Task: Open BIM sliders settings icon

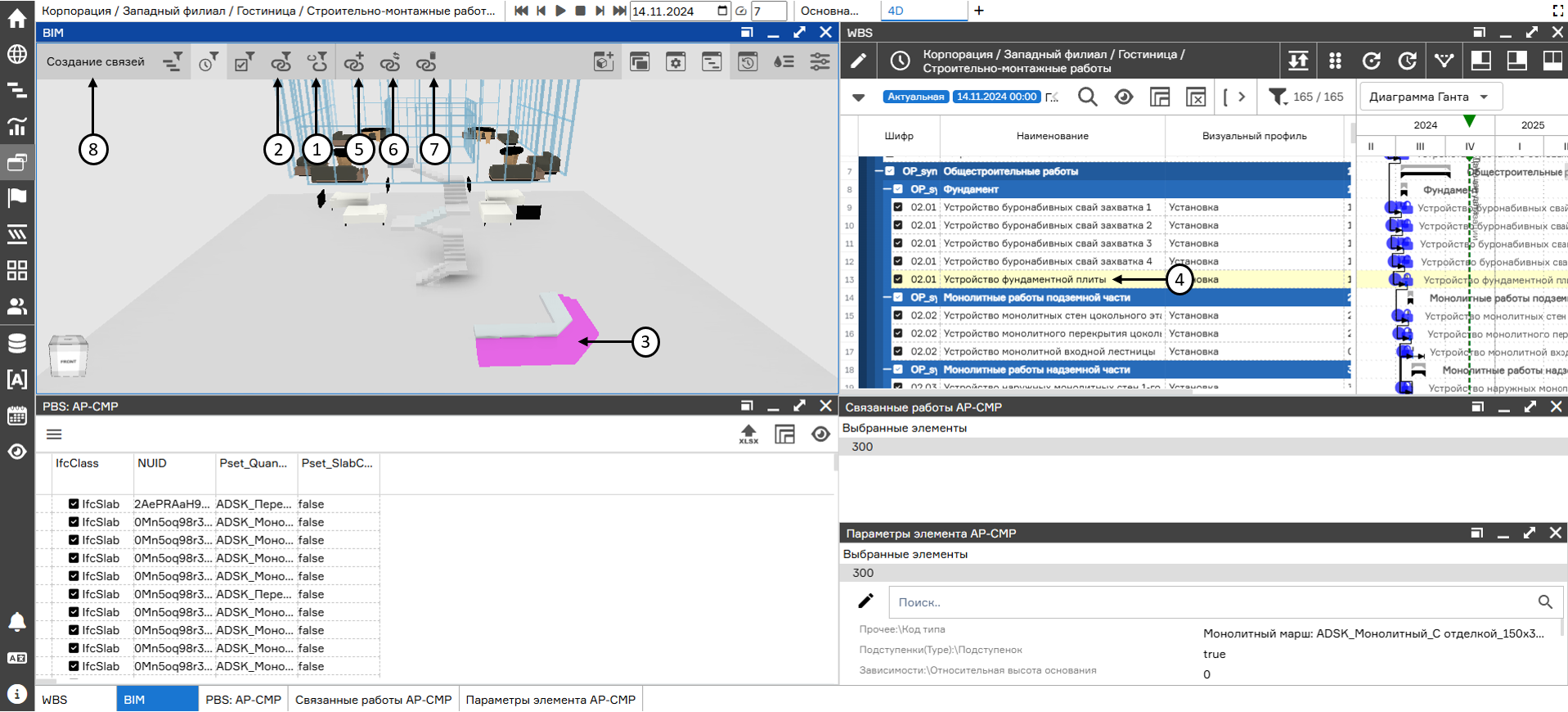Action: (x=820, y=62)
